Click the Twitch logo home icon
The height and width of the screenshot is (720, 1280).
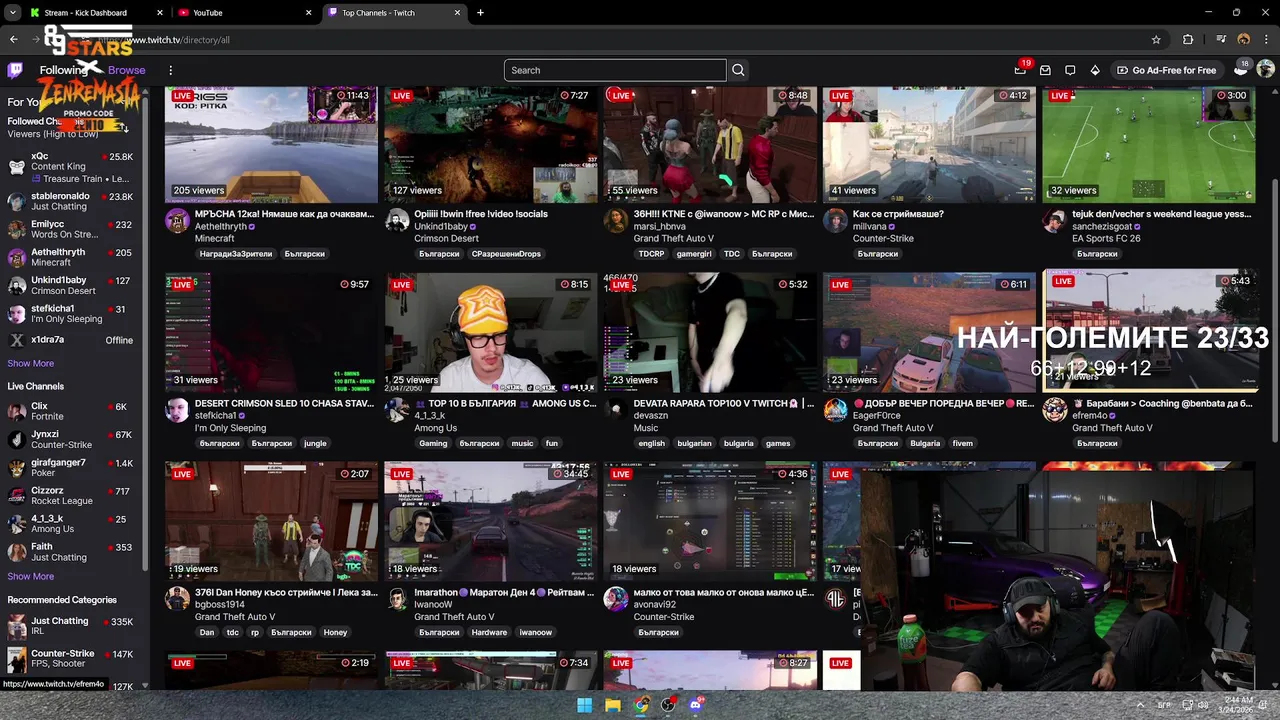click(15, 70)
